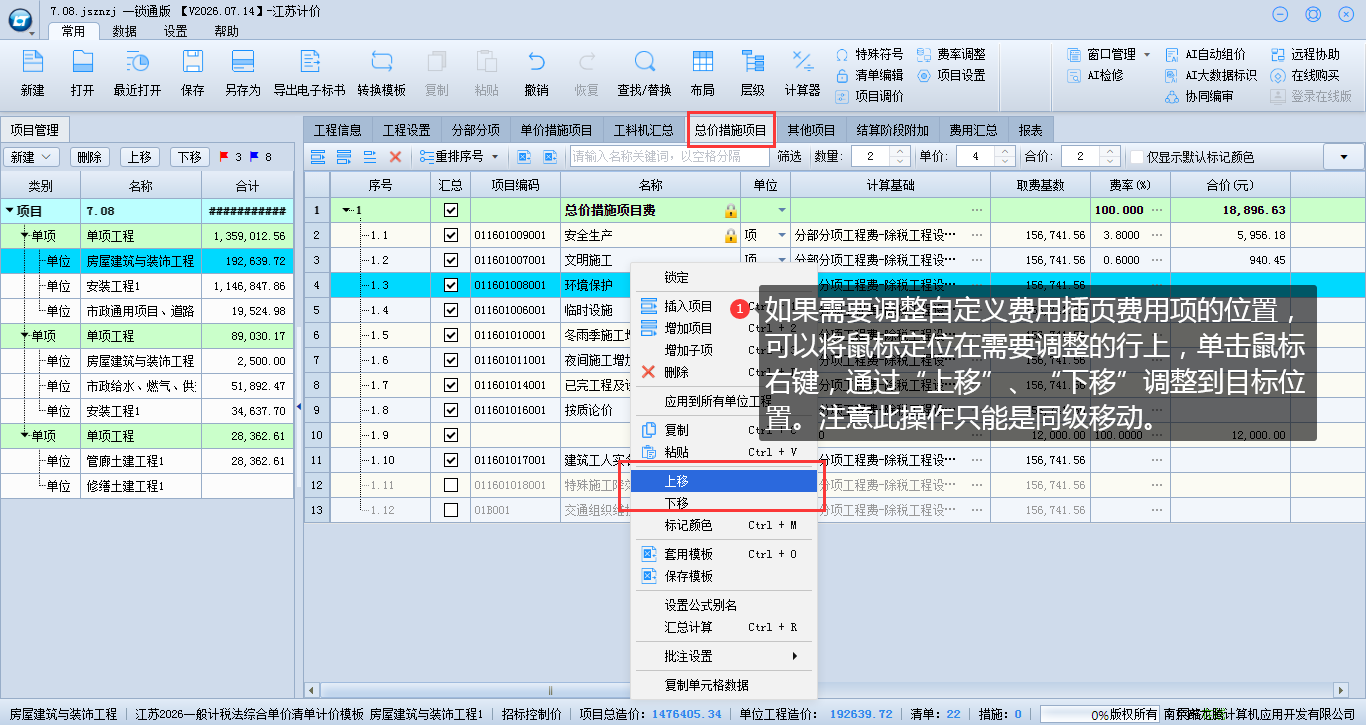Click 项目调价 in the ribbon
Image resolution: width=1366 pixels, height=725 pixels.
(869, 97)
